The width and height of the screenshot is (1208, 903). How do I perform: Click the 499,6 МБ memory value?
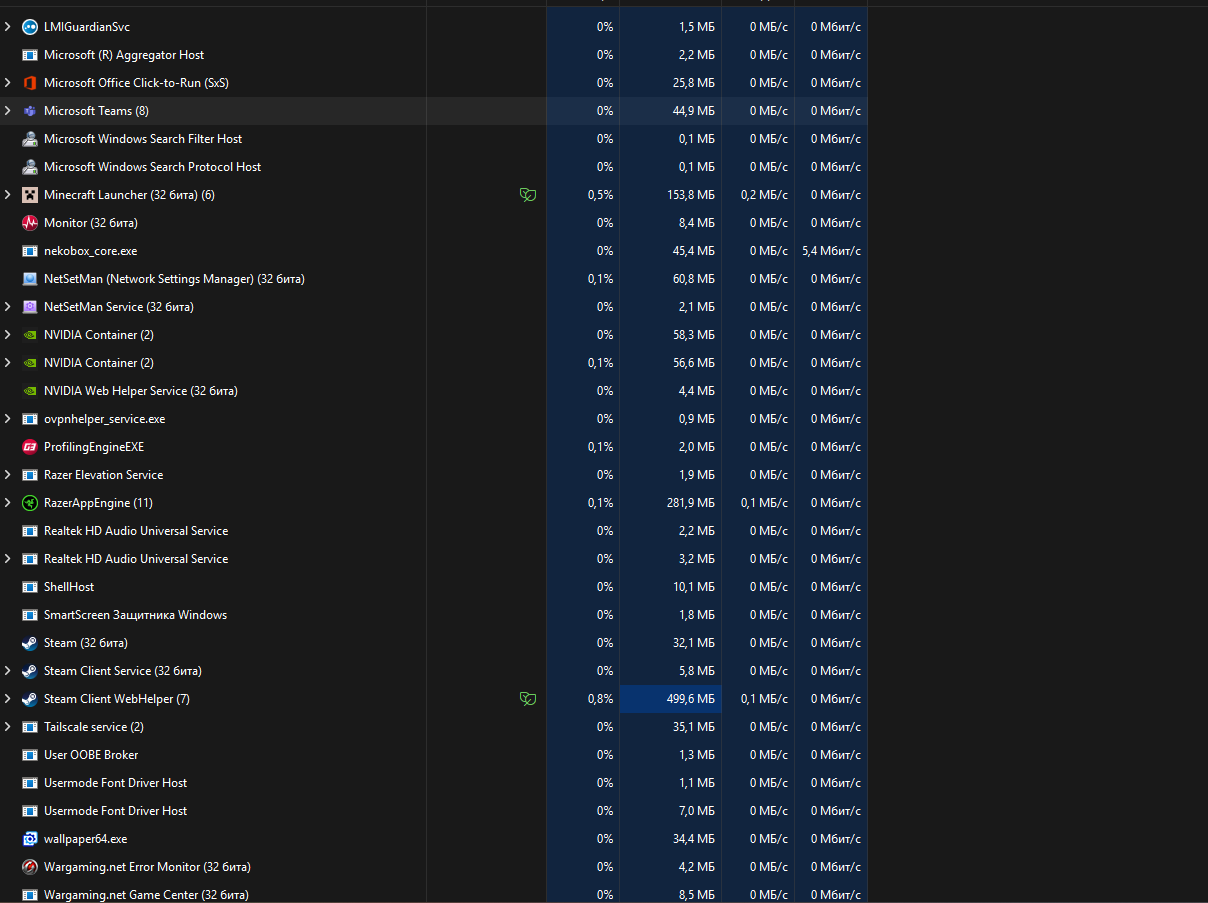691,699
